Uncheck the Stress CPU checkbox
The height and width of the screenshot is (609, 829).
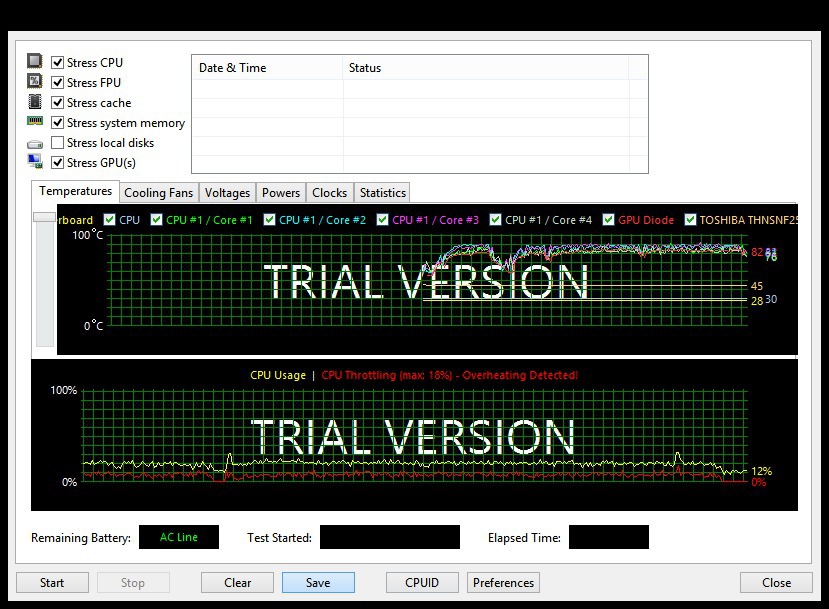[x=58, y=62]
